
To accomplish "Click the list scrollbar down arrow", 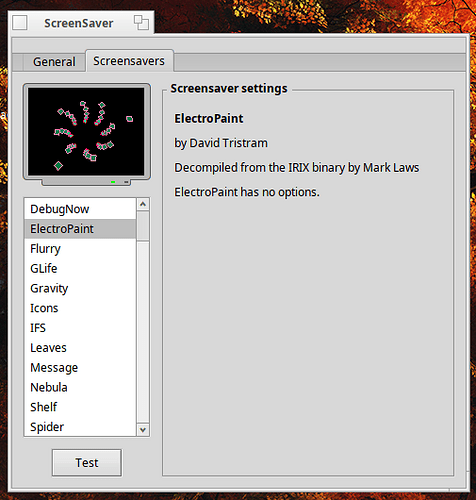I will click(143, 430).
